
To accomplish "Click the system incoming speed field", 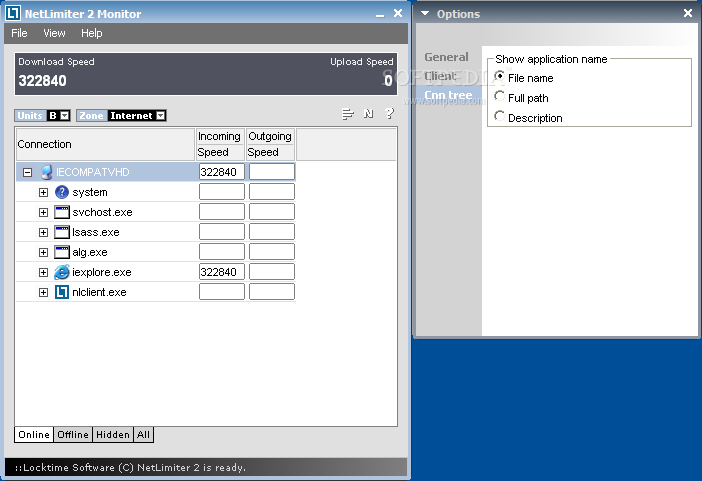I will coord(222,192).
